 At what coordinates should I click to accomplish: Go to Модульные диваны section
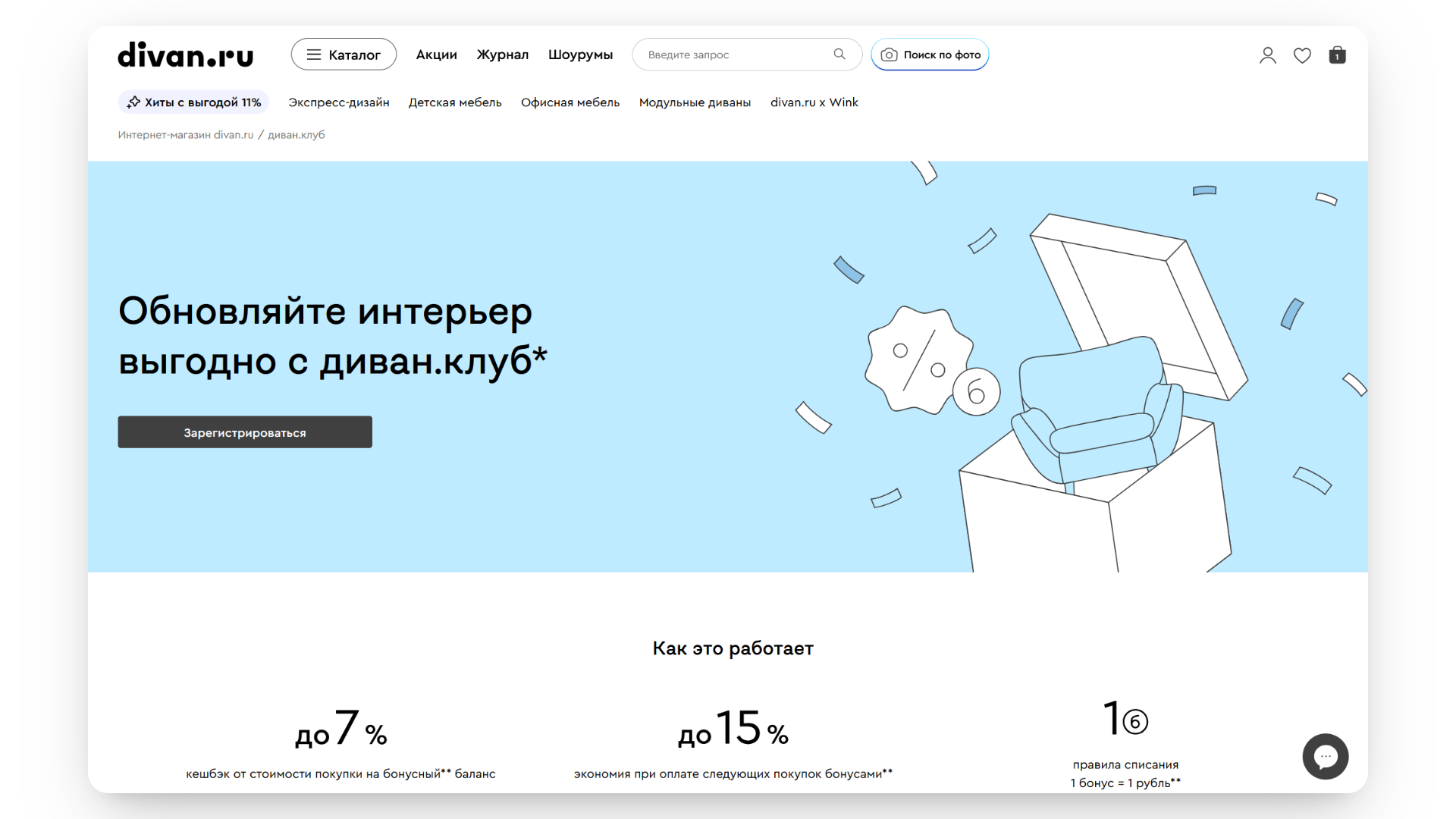[695, 102]
